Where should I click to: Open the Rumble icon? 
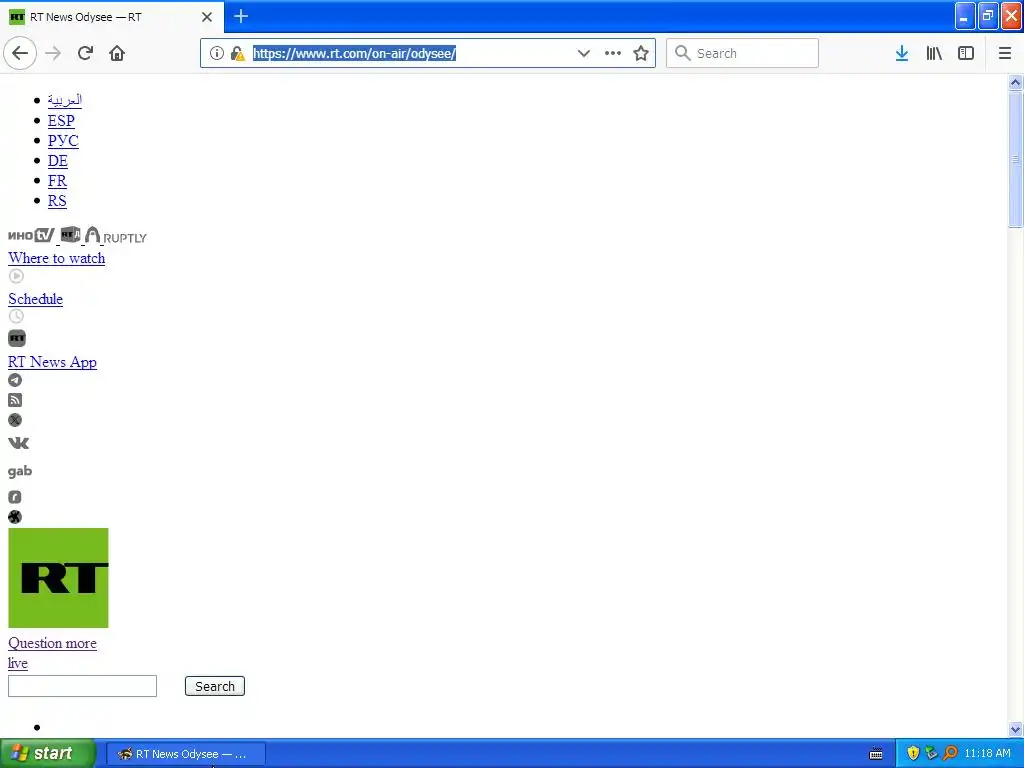coord(15,497)
